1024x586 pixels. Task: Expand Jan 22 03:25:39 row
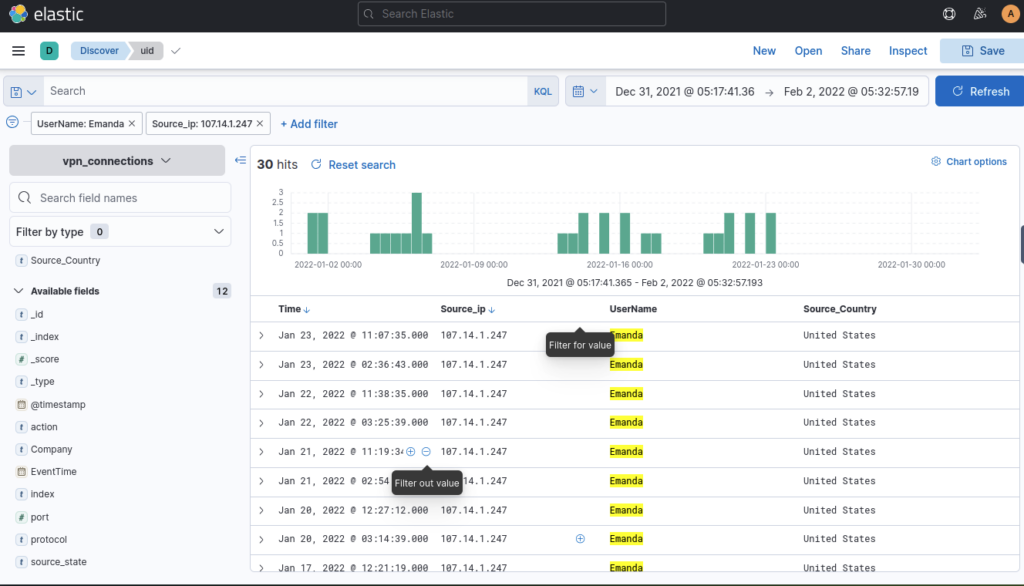point(261,423)
